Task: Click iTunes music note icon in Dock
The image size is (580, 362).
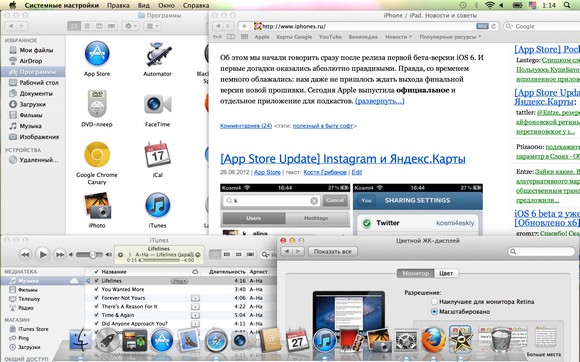Action: tap(324, 340)
